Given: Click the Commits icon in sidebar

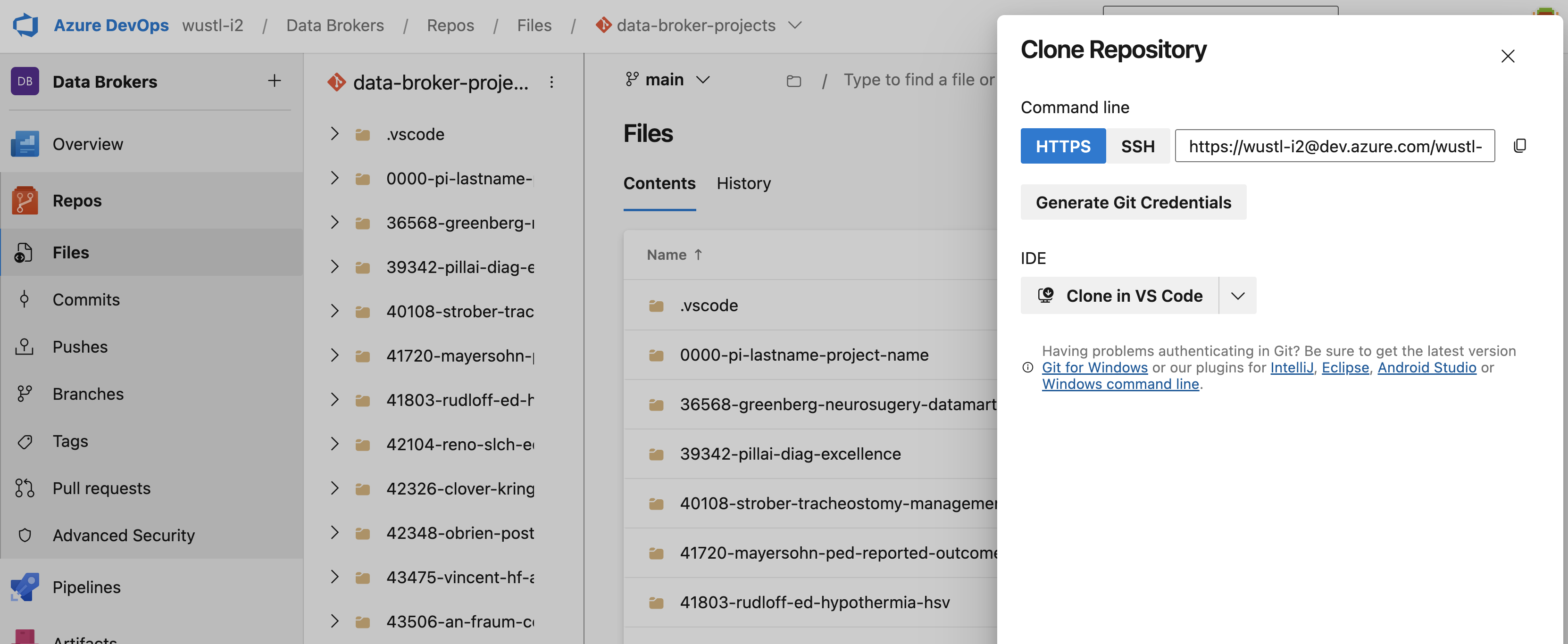Looking at the screenshot, I should (x=25, y=299).
